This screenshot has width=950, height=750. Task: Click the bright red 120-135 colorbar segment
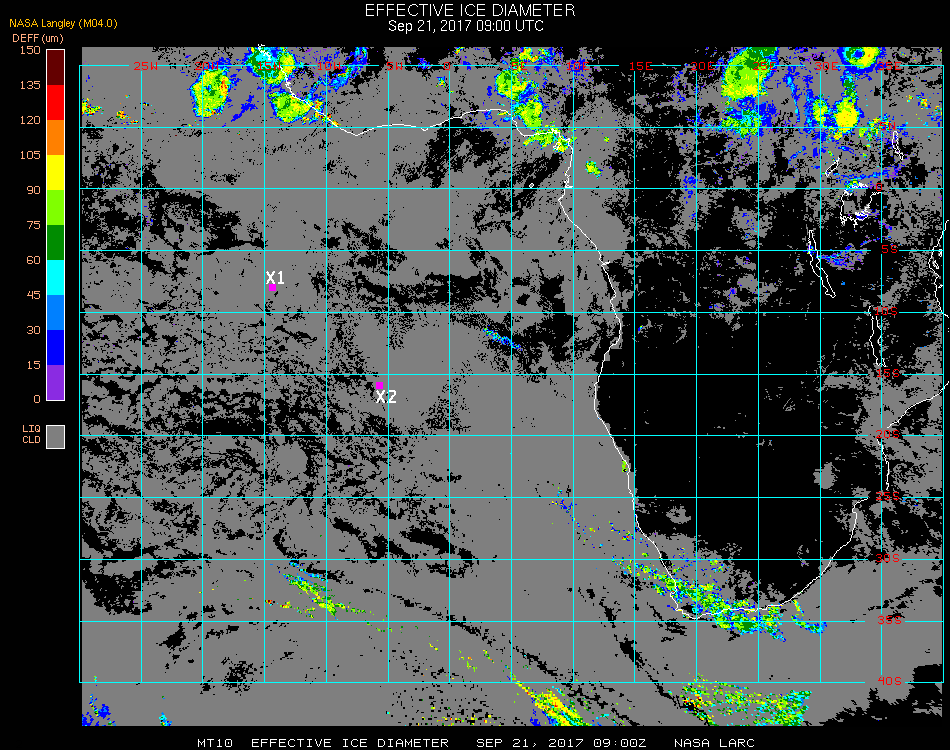click(56, 102)
